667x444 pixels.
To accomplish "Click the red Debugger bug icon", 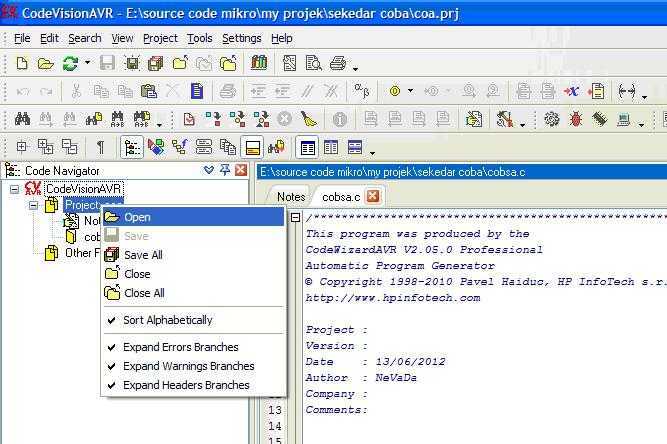I will point(576,119).
